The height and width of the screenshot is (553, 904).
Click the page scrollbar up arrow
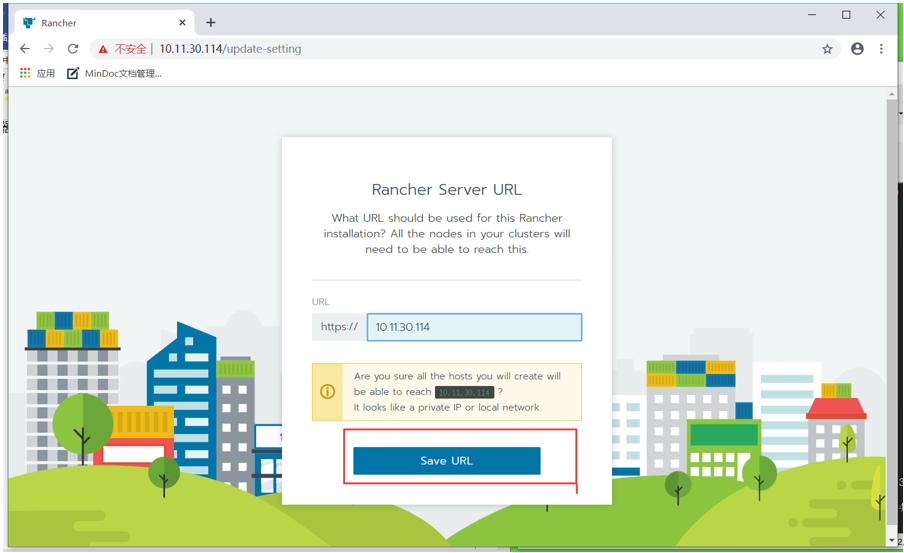pos(892,94)
